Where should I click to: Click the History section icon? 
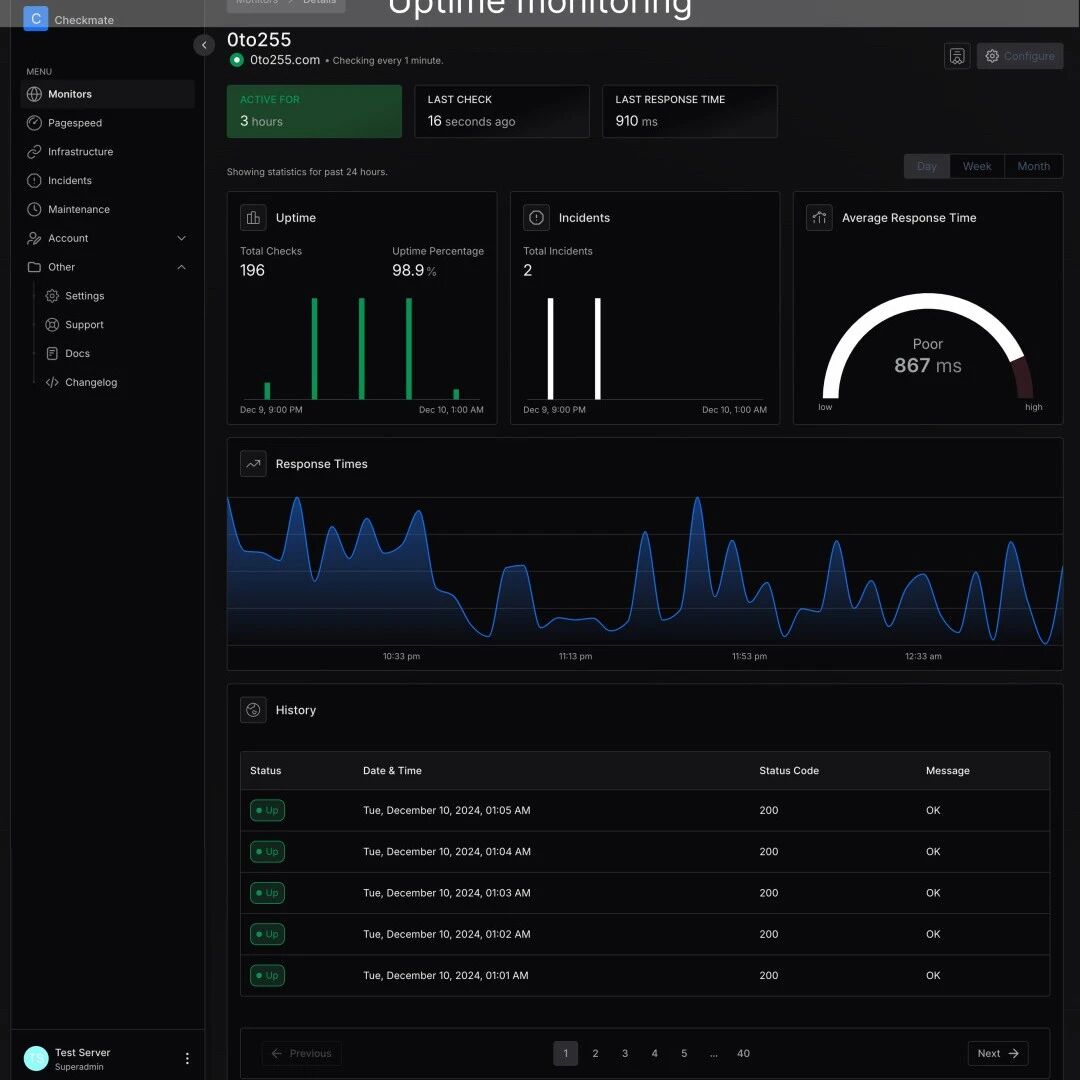253,709
